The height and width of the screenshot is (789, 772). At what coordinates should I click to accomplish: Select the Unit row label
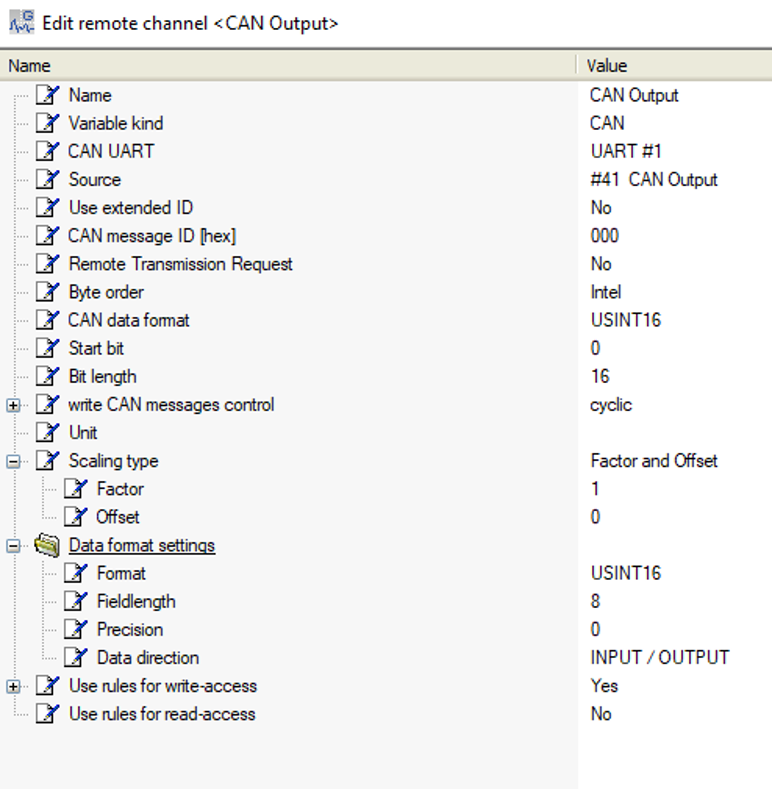[x=83, y=433]
